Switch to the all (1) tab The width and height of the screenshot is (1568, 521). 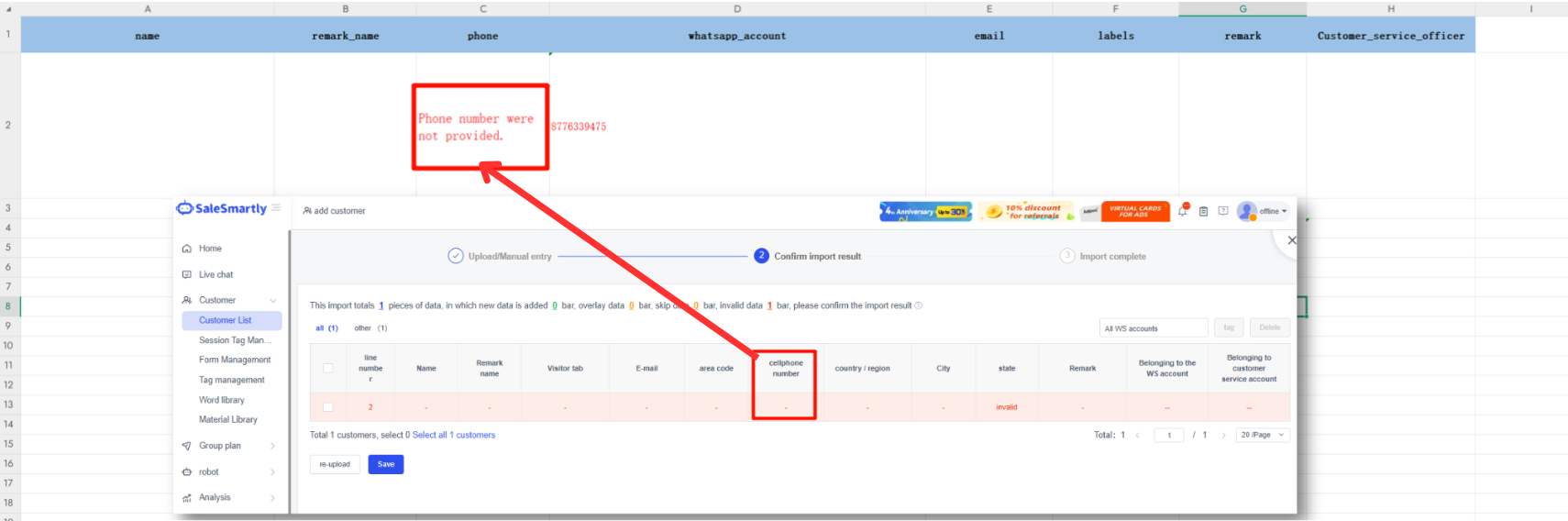(326, 328)
